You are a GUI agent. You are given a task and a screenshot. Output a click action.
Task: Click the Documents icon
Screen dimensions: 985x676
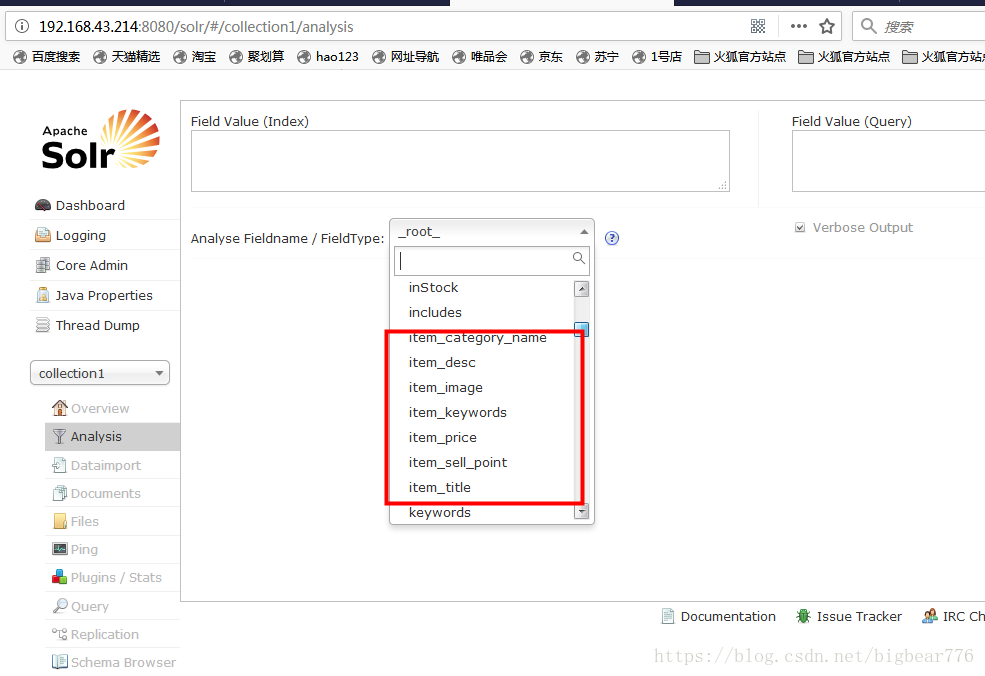tap(60, 493)
